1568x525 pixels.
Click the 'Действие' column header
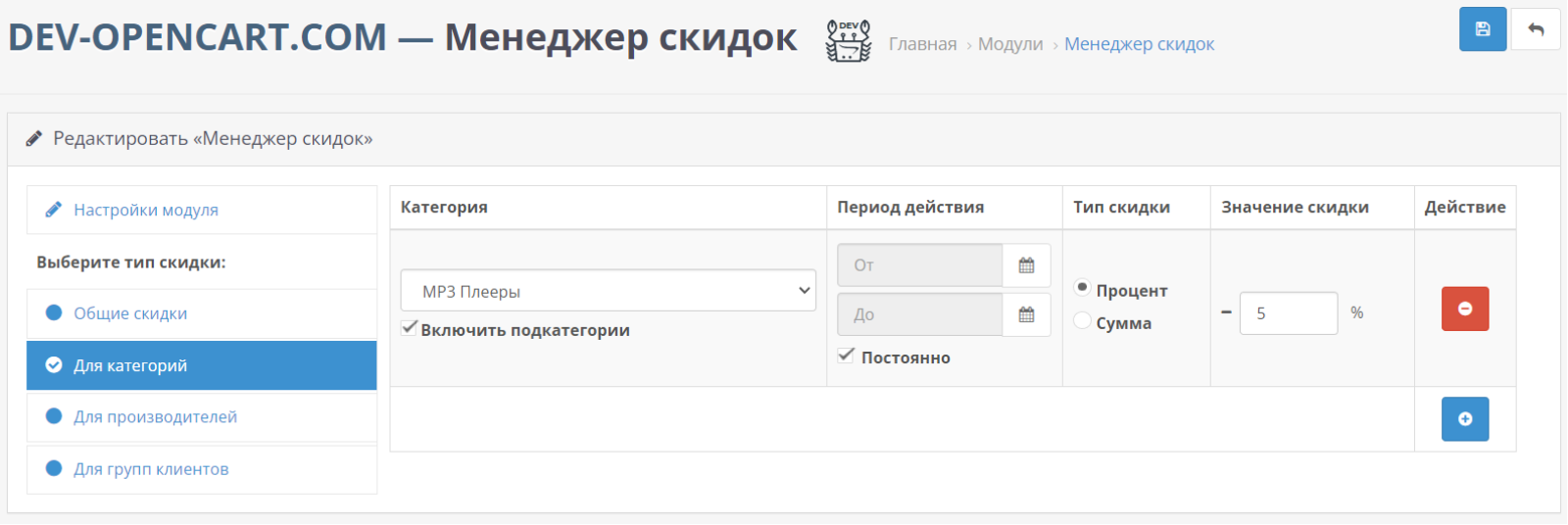1465,208
